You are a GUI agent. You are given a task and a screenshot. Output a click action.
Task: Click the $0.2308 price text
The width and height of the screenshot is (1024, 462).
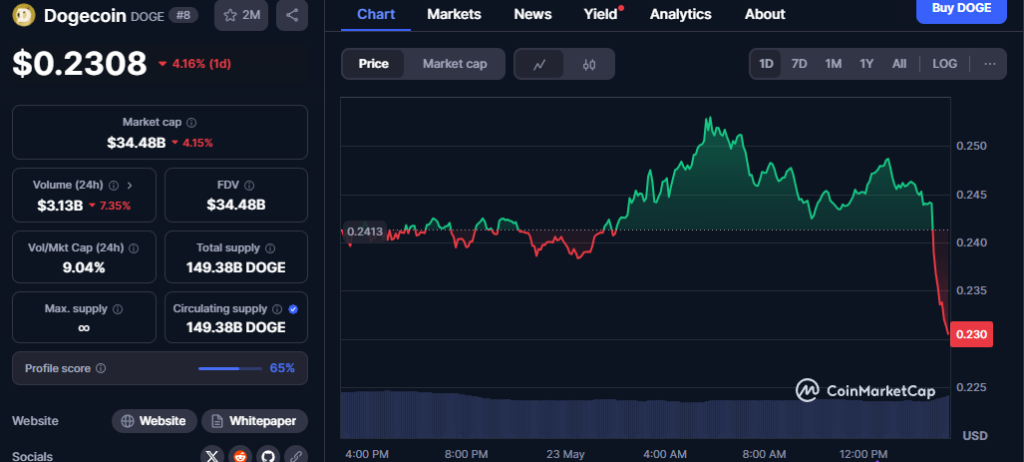pos(80,64)
